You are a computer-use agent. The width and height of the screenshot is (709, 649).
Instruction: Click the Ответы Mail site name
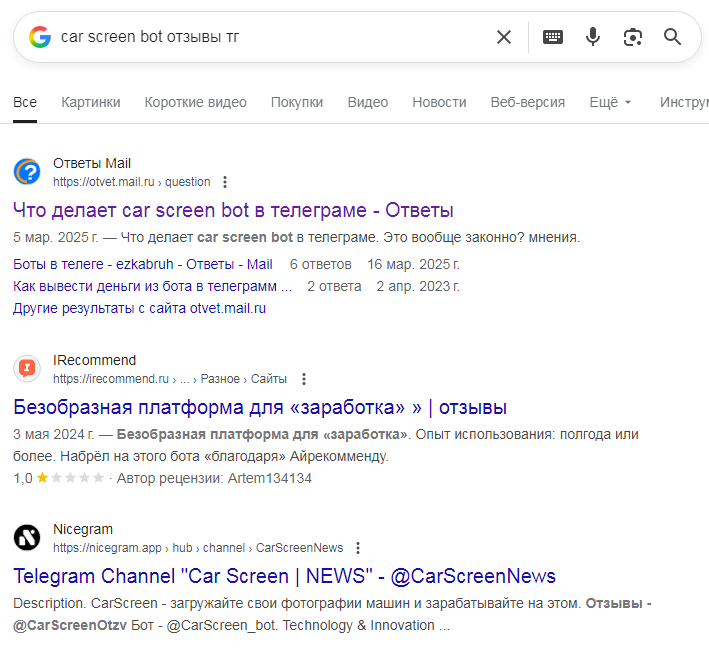pyautogui.click(x=92, y=163)
